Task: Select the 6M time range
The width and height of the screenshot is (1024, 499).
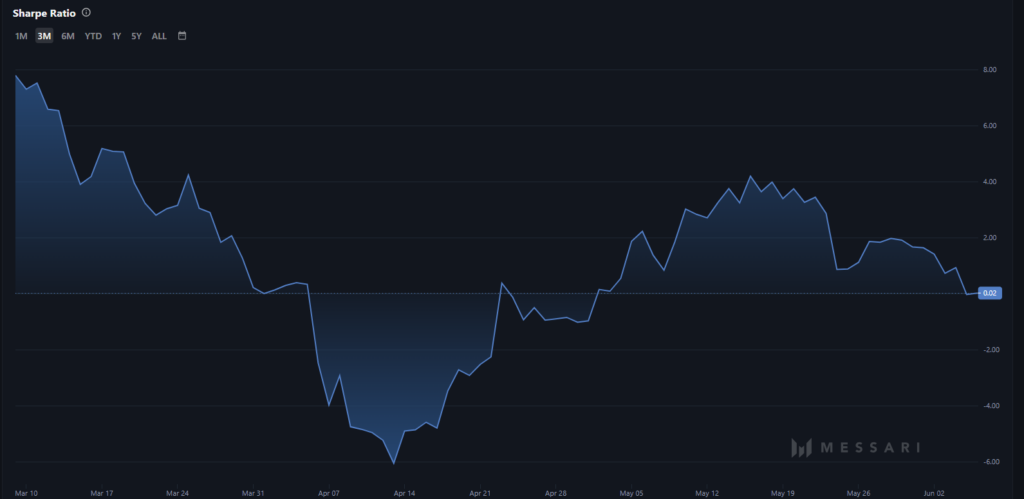Action: pyautogui.click(x=68, y=37)
